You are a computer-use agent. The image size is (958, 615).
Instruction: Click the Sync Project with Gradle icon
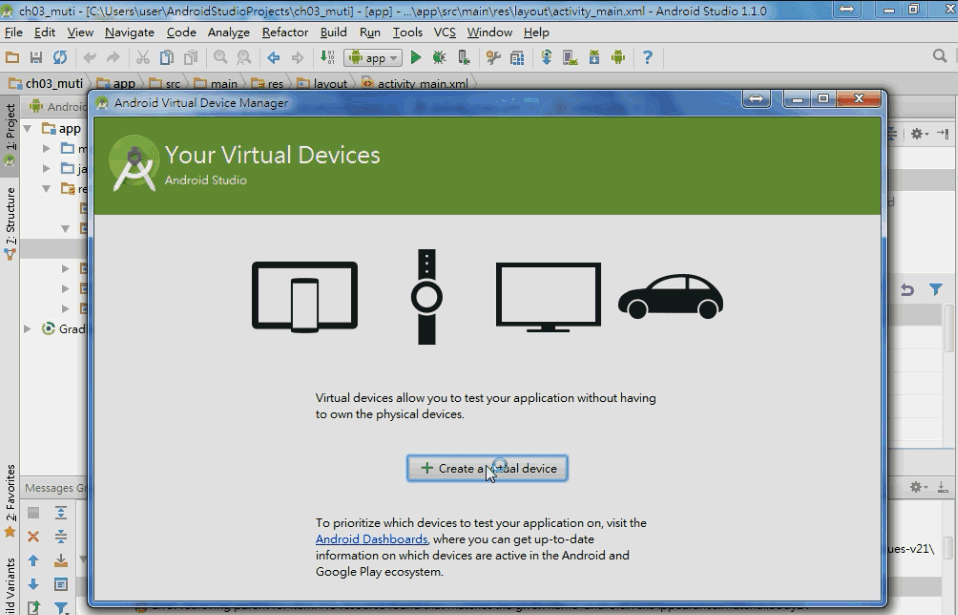click(x=546, y=57)
